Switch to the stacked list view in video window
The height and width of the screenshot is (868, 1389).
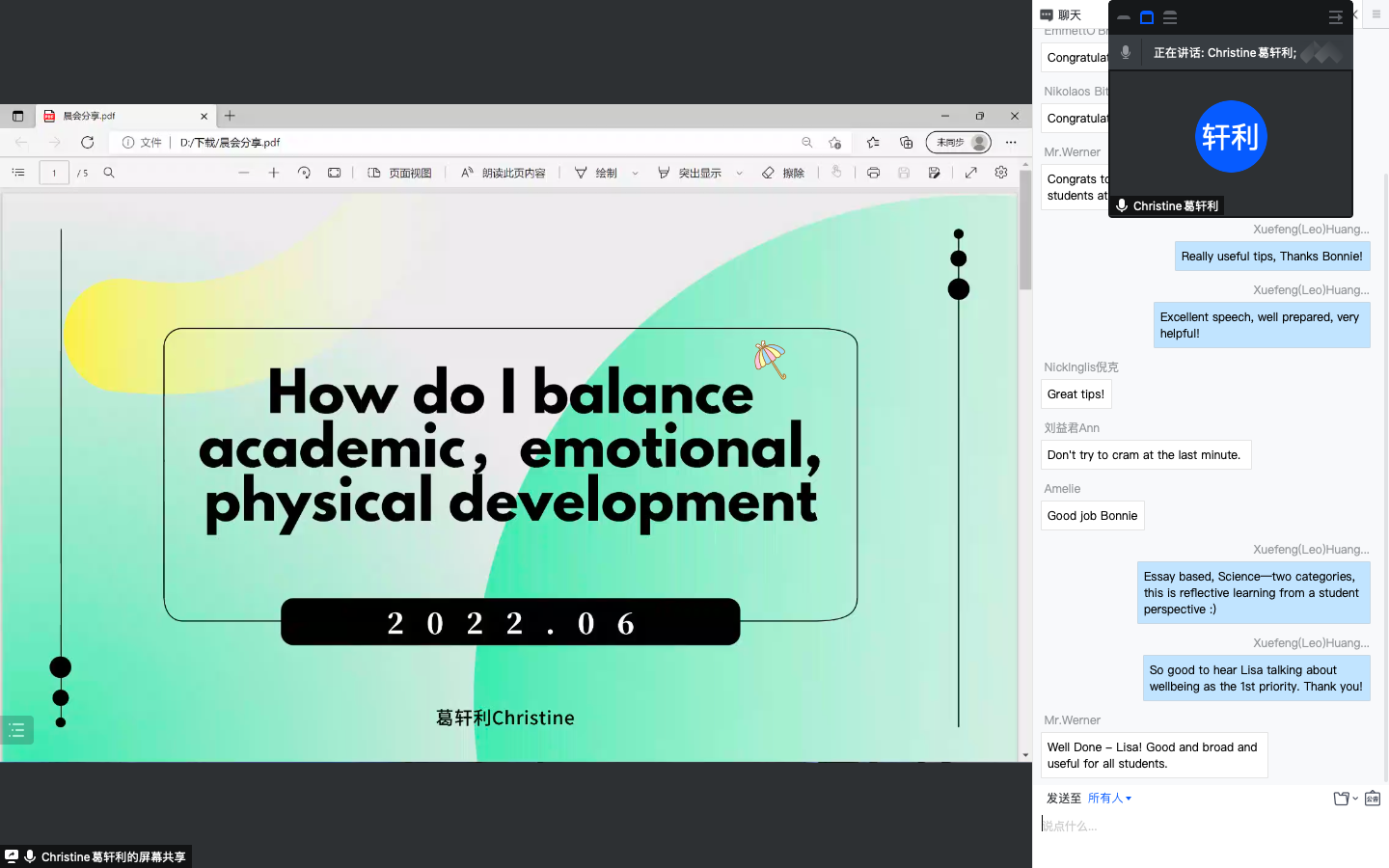(1170, 17)
